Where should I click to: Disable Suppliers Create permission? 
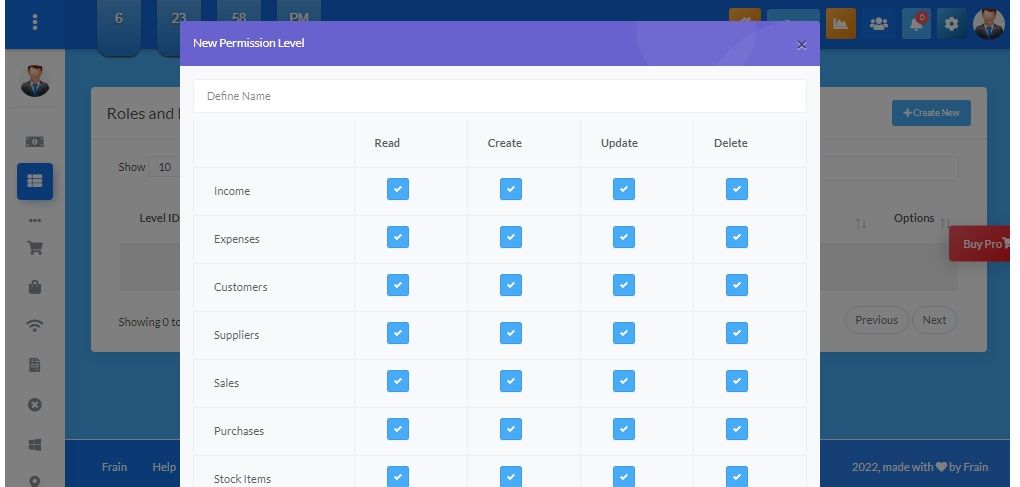click(511, 333)
